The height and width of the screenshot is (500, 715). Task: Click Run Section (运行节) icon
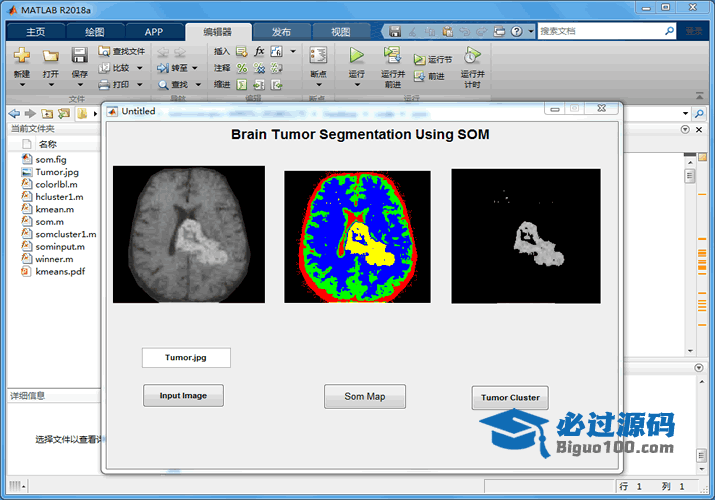[419, 59]
